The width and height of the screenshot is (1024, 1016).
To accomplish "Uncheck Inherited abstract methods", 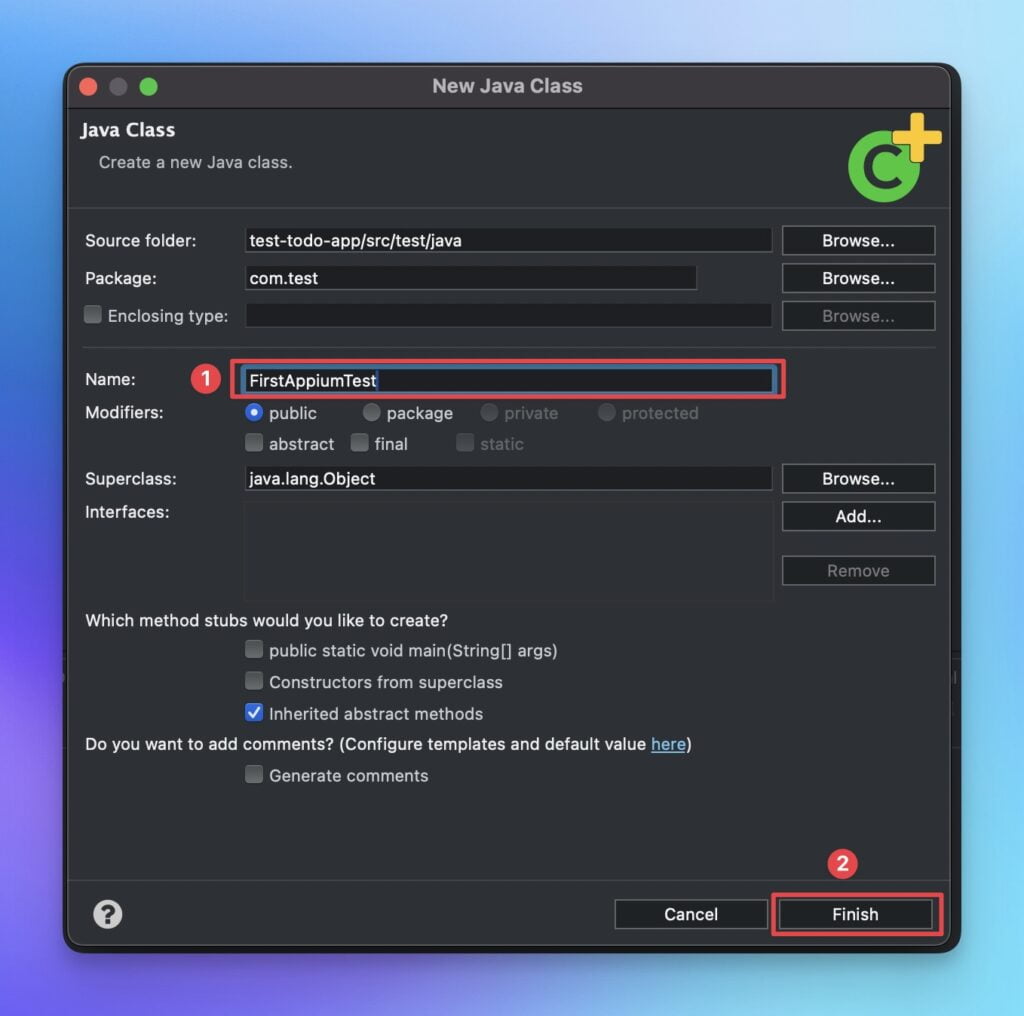I will 254,712.
